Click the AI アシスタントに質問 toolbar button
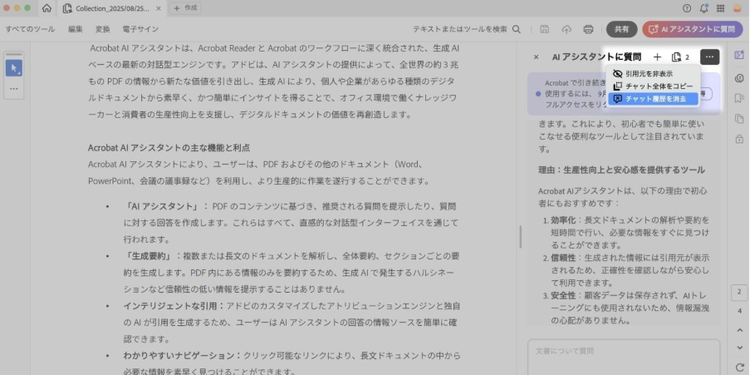This screenshot has width=750, height=375. coord(692,29)
